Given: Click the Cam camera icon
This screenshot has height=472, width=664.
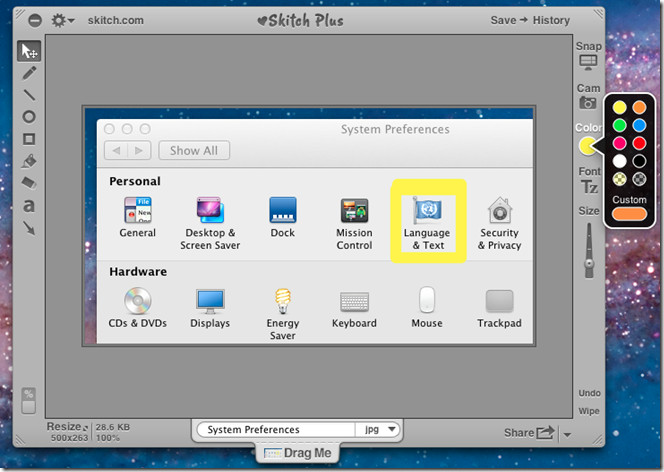Looking at the screenshot, I should (x=588, y=102).
